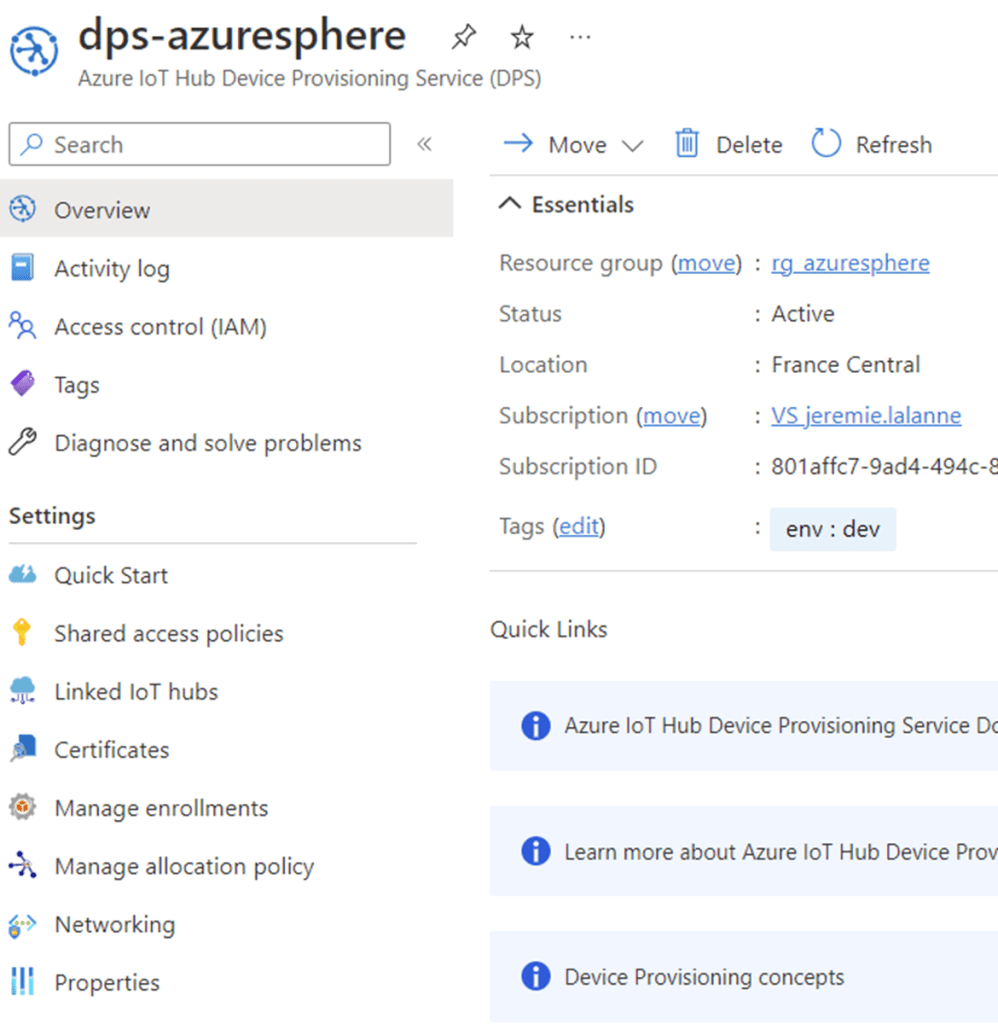Open the rg_azuresphere resource group link

click(x=850, y=262)
